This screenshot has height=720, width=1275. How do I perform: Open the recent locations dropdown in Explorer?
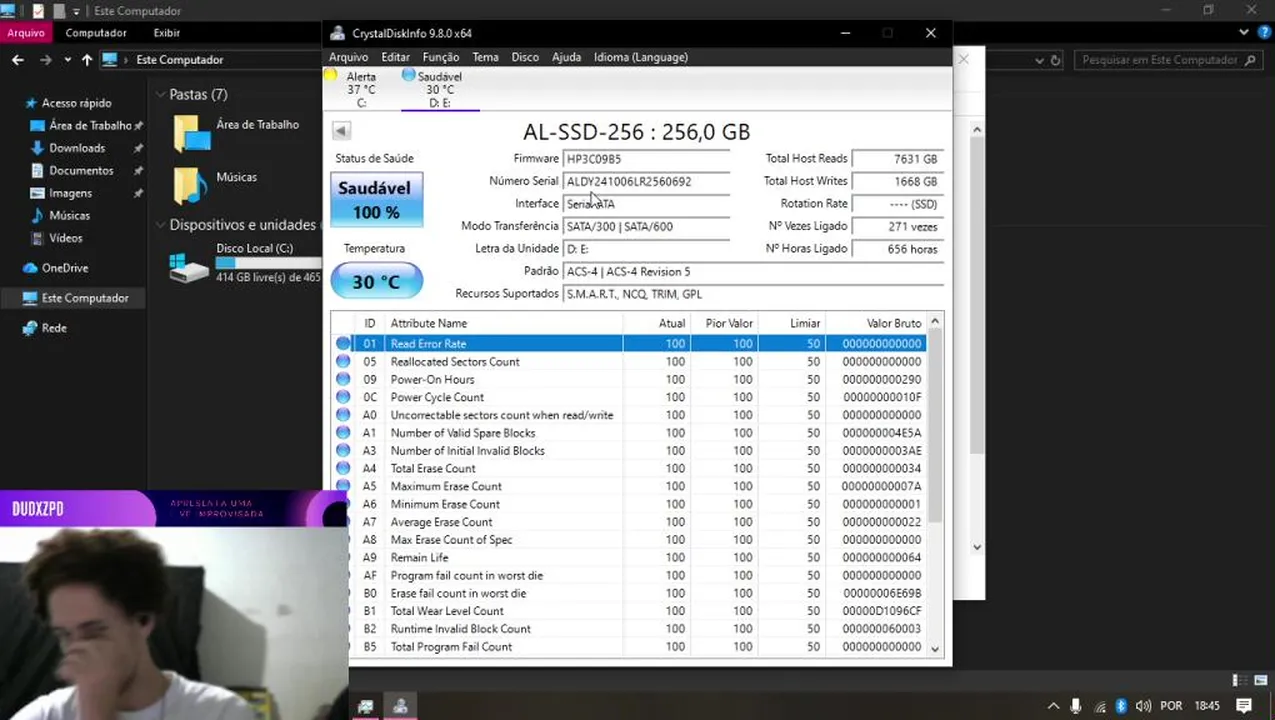(x=68, y=60)
